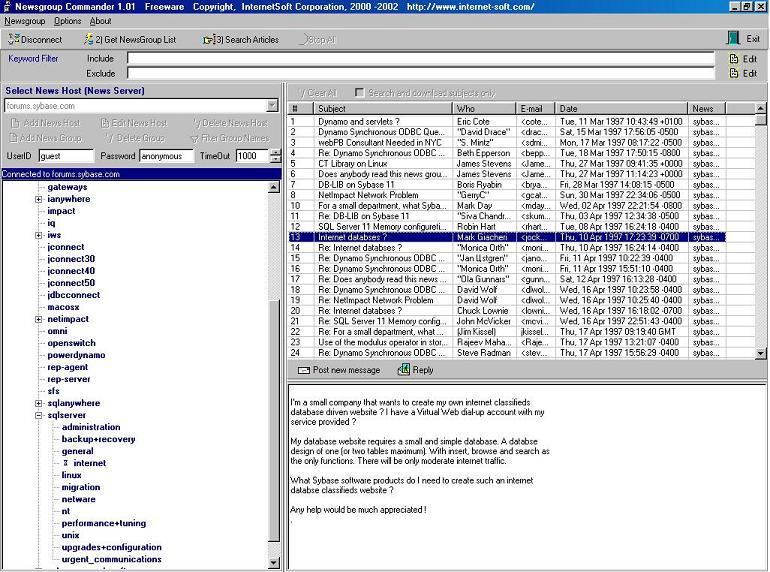
Task: Click the Include keyword input field
Action: tap(421, 58)
